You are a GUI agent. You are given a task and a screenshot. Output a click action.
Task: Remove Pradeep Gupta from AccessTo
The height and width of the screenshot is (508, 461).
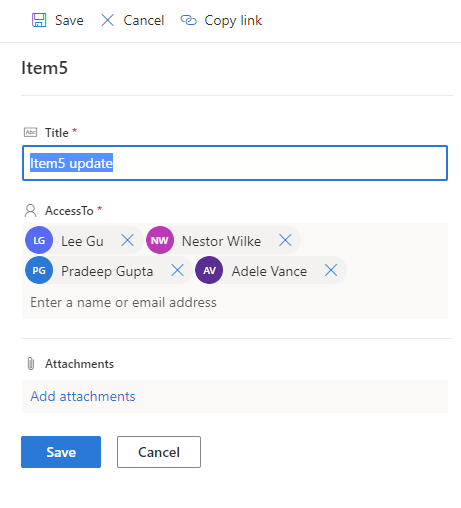(x=177, y=270)
